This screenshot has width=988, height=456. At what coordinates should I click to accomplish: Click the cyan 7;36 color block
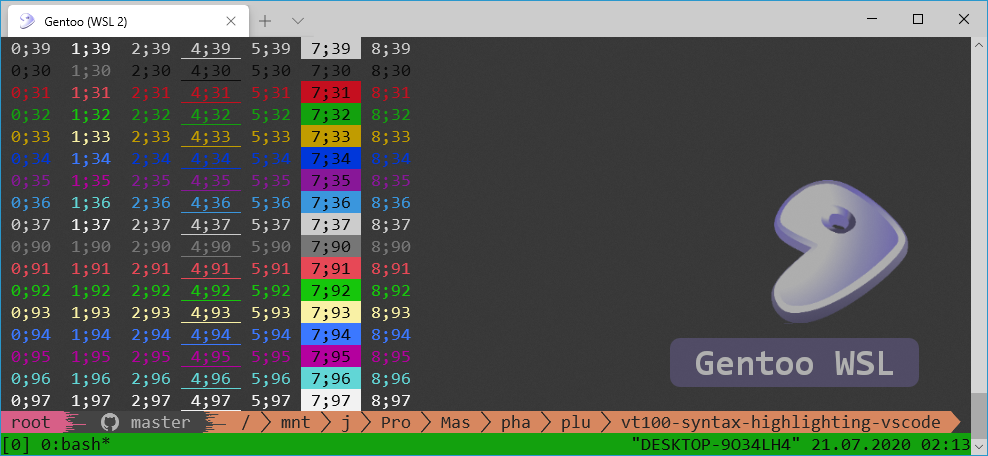coord(331,202)
